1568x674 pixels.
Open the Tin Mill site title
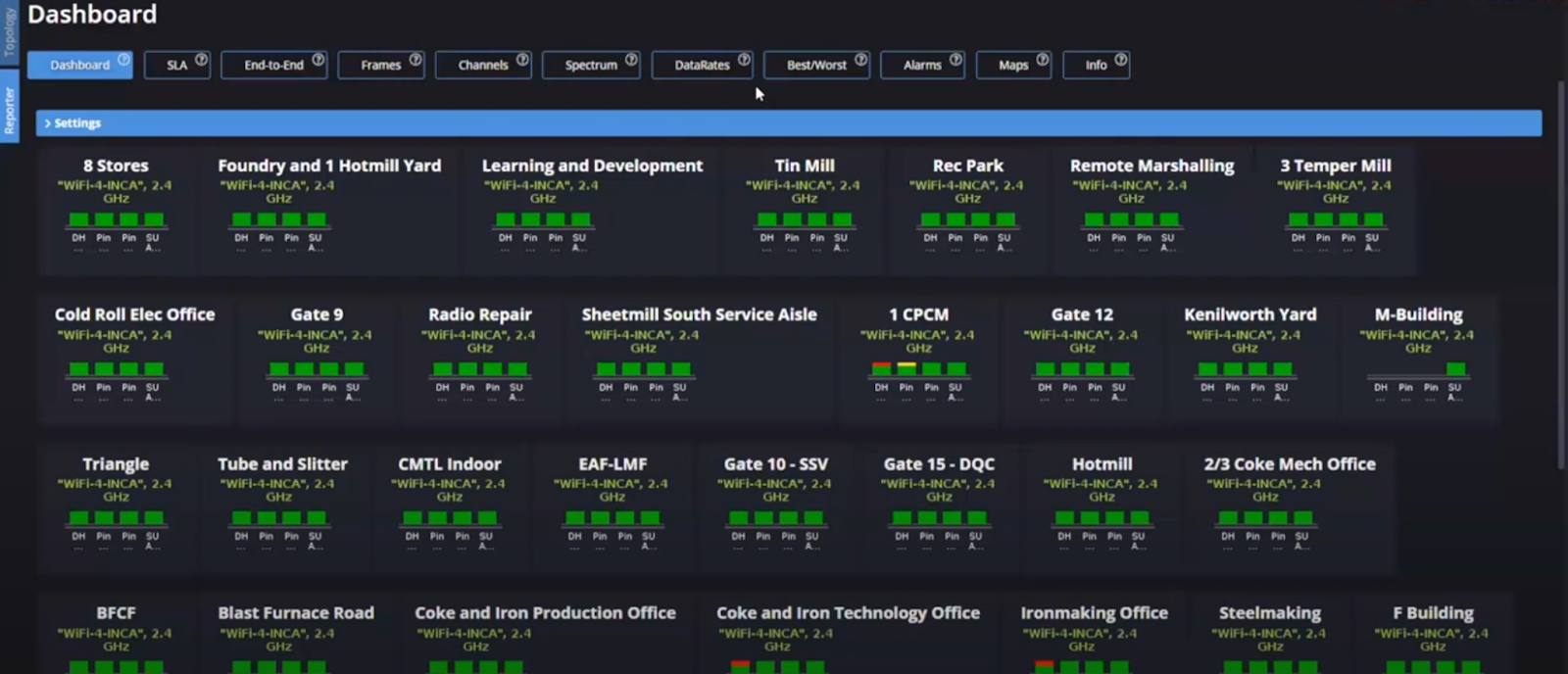pos(804,166)
